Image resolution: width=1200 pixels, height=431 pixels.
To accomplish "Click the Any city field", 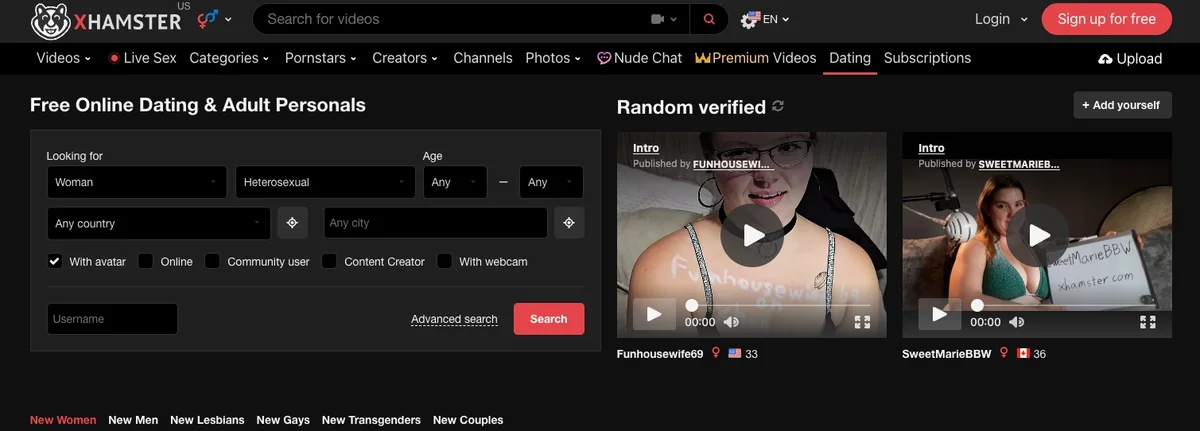I will [x=435, y=223].
